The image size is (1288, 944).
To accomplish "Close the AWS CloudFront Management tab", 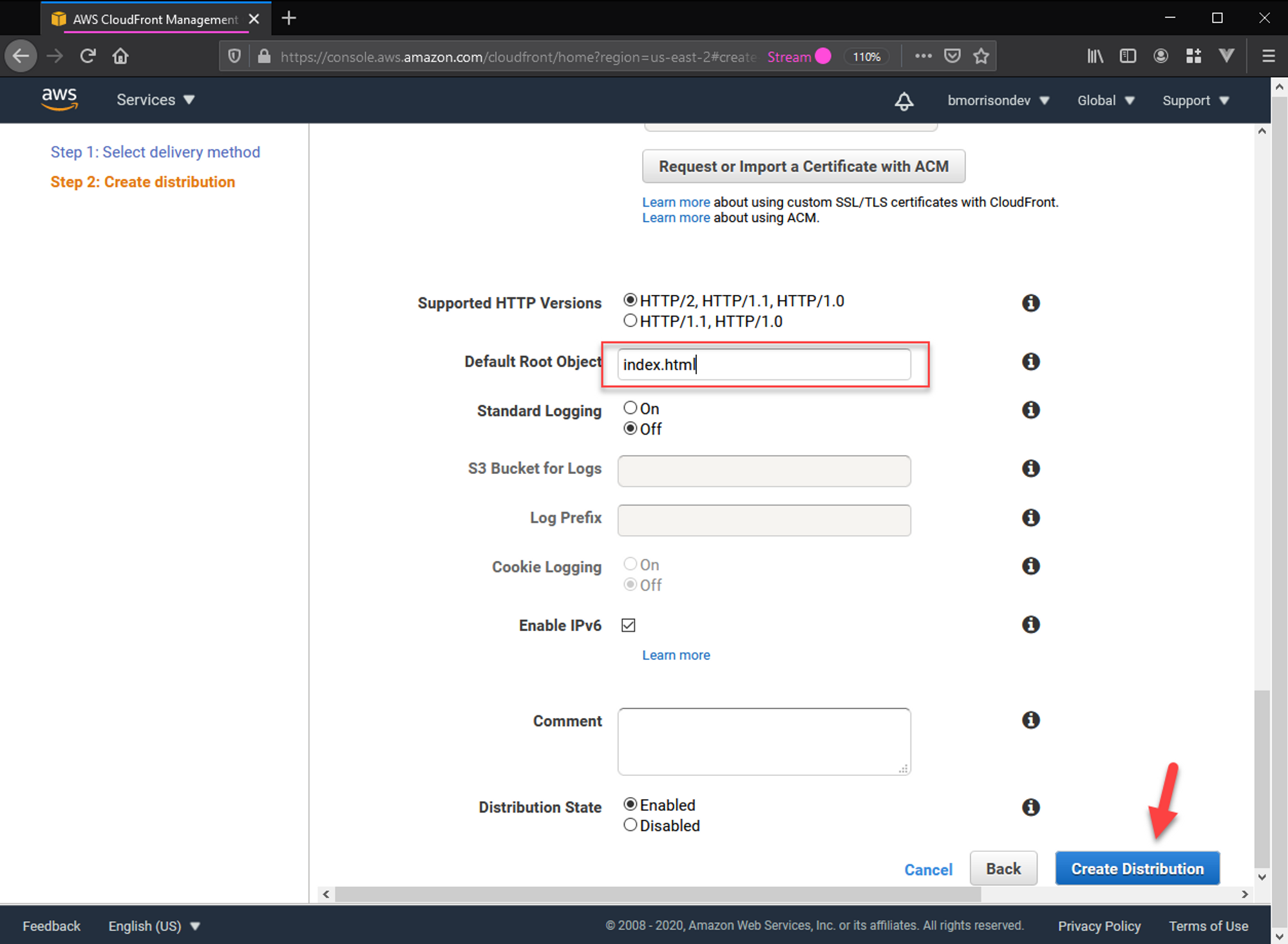I will (254, 19).
